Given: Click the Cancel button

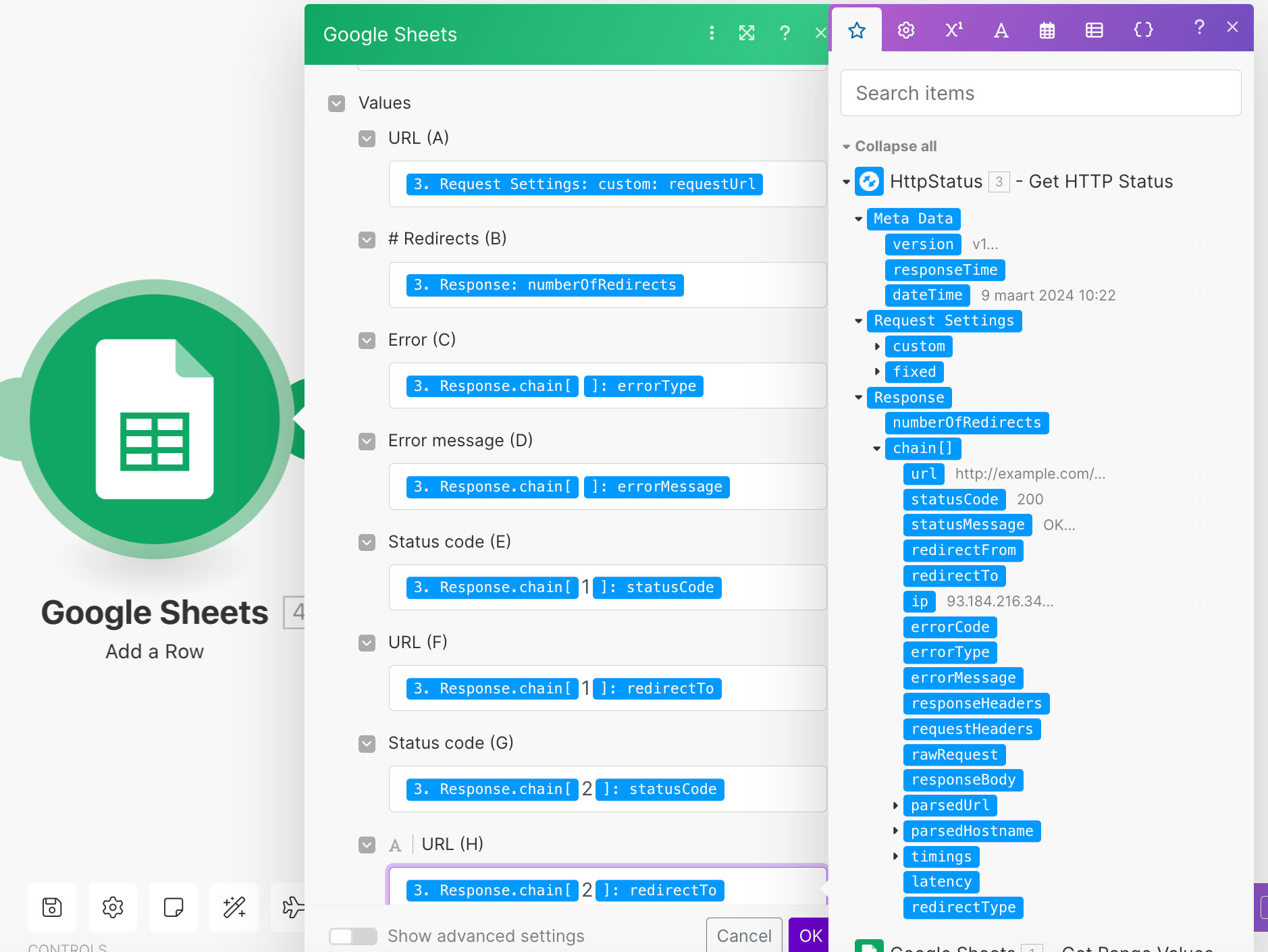Looking at the screenshot, I should click(744, 935).
